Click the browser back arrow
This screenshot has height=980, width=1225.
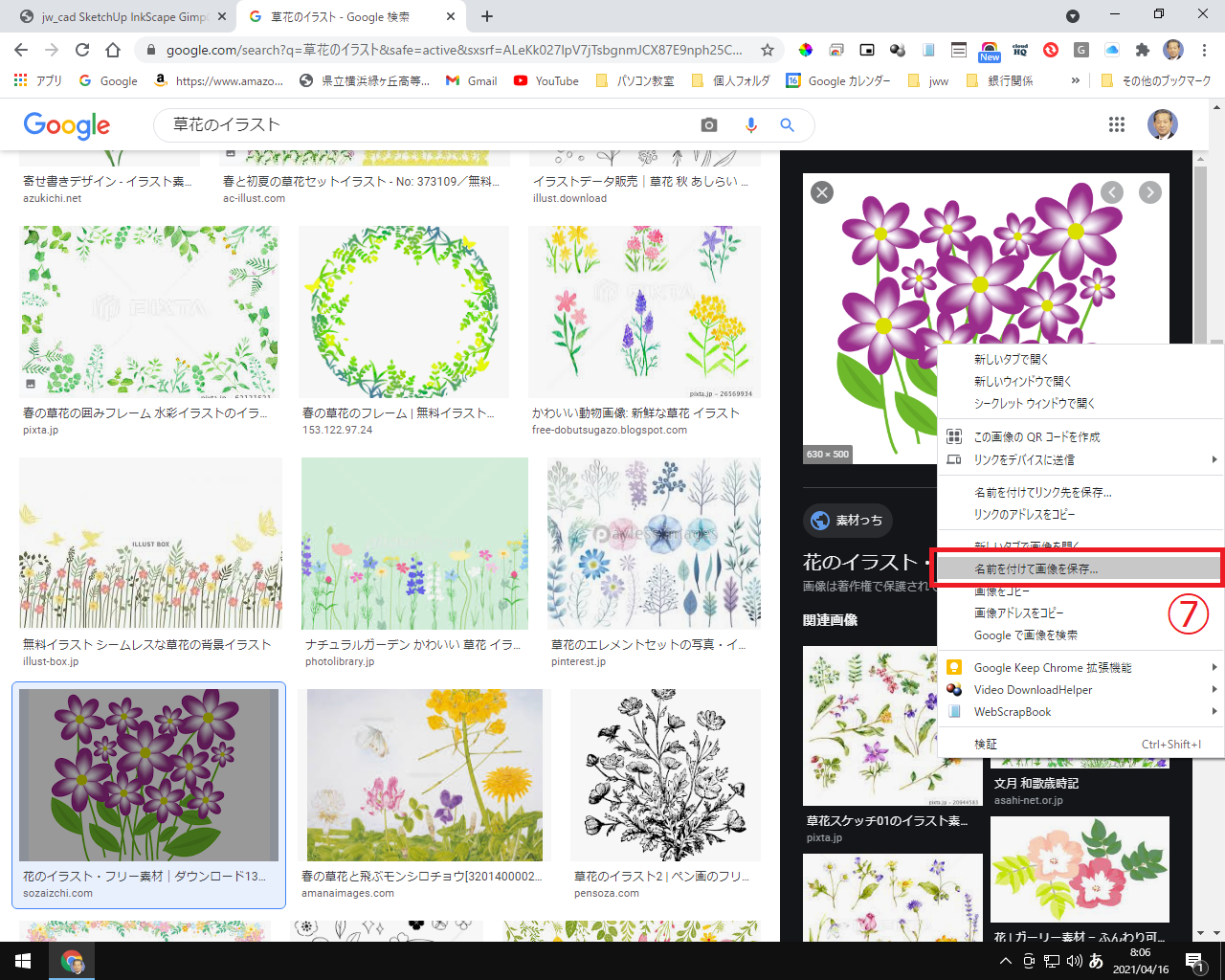tap(21, 50)
